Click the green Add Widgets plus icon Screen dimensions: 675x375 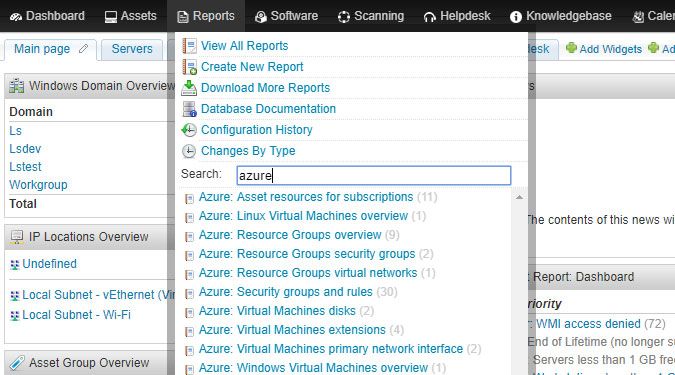571,48
